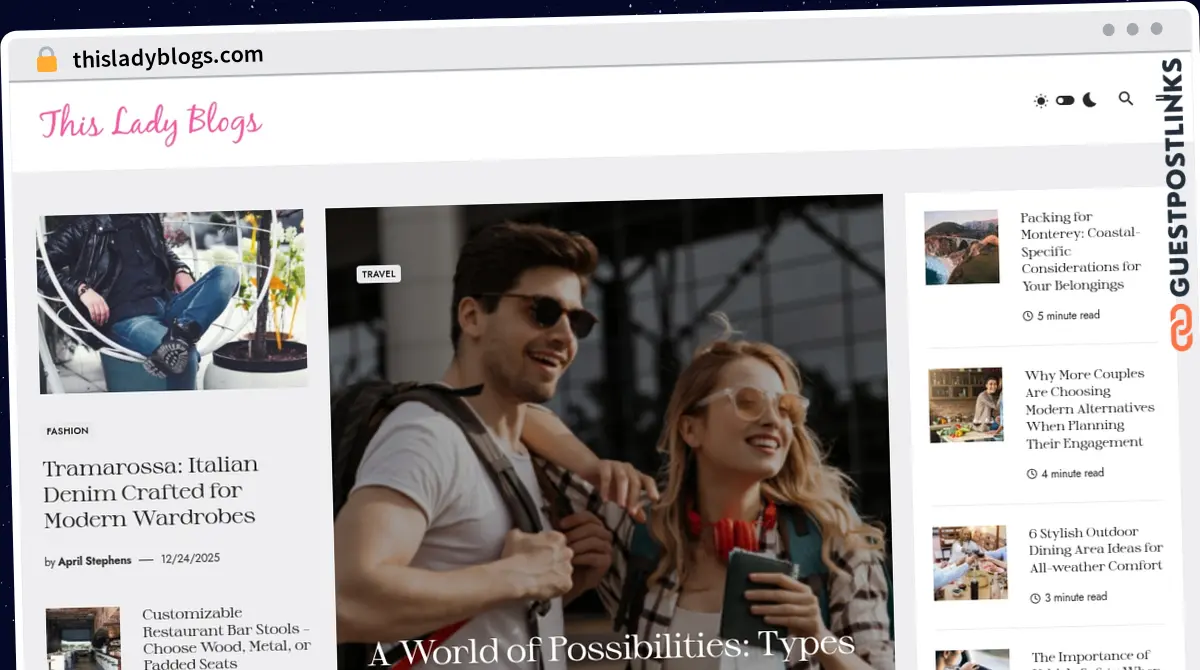1200x670 pixels.
Task: Open the Monterey coast thumbnail
Action: coord(962,247)
